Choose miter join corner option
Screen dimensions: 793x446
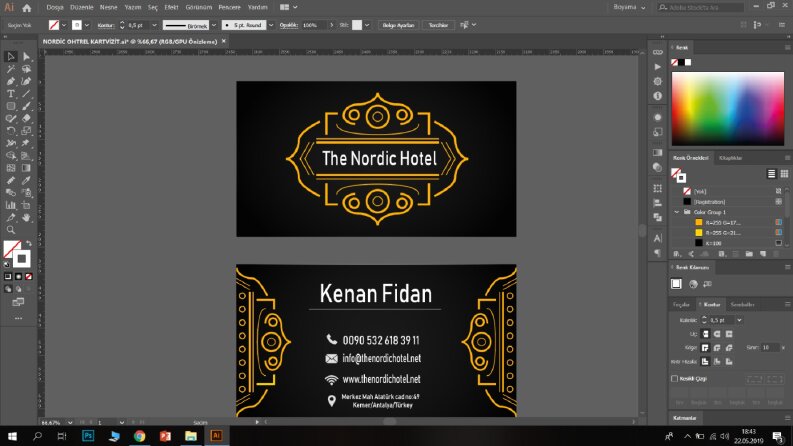pyautogui.click(x=705, y=347)
